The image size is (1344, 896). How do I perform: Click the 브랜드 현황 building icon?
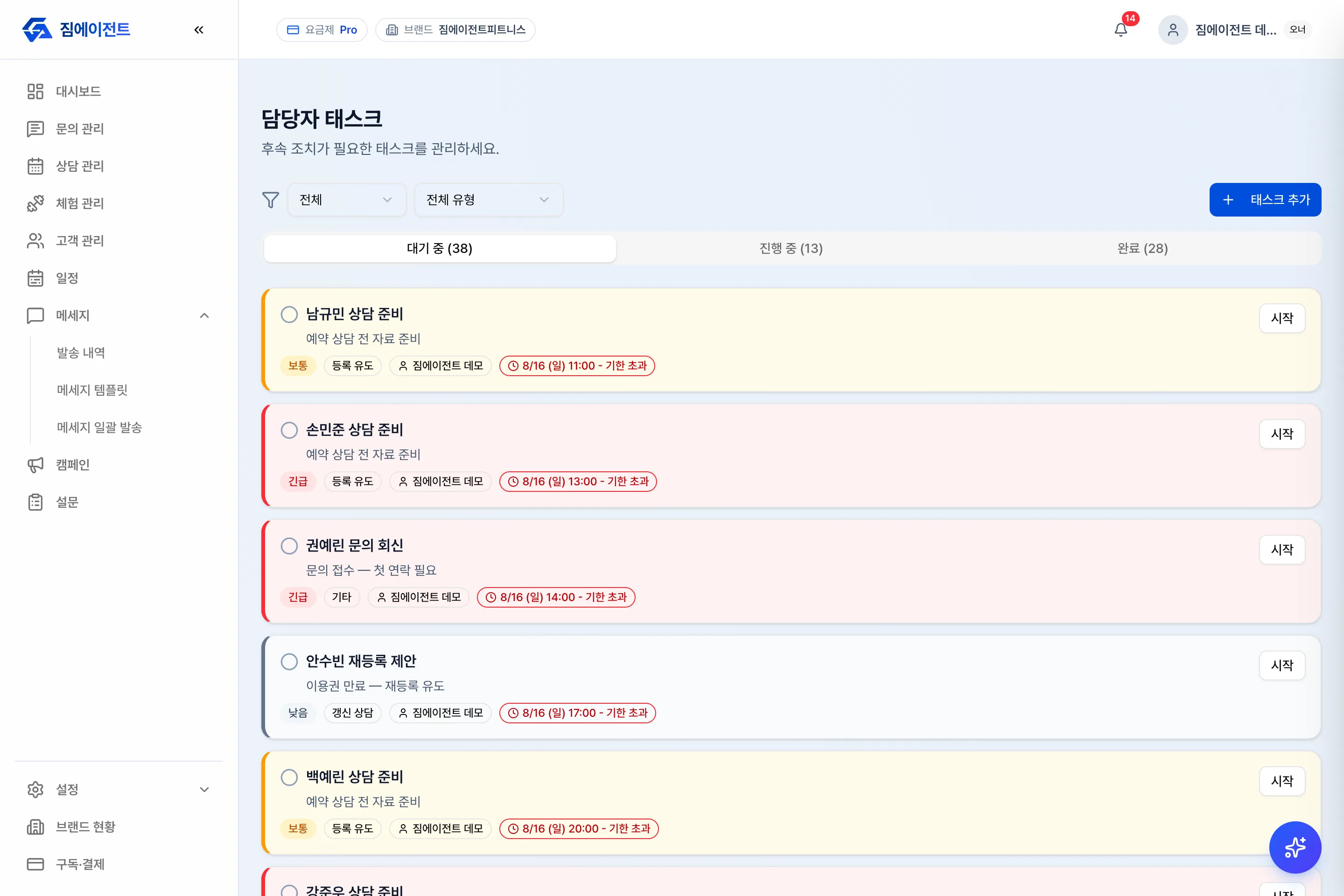tap(35, 827)
